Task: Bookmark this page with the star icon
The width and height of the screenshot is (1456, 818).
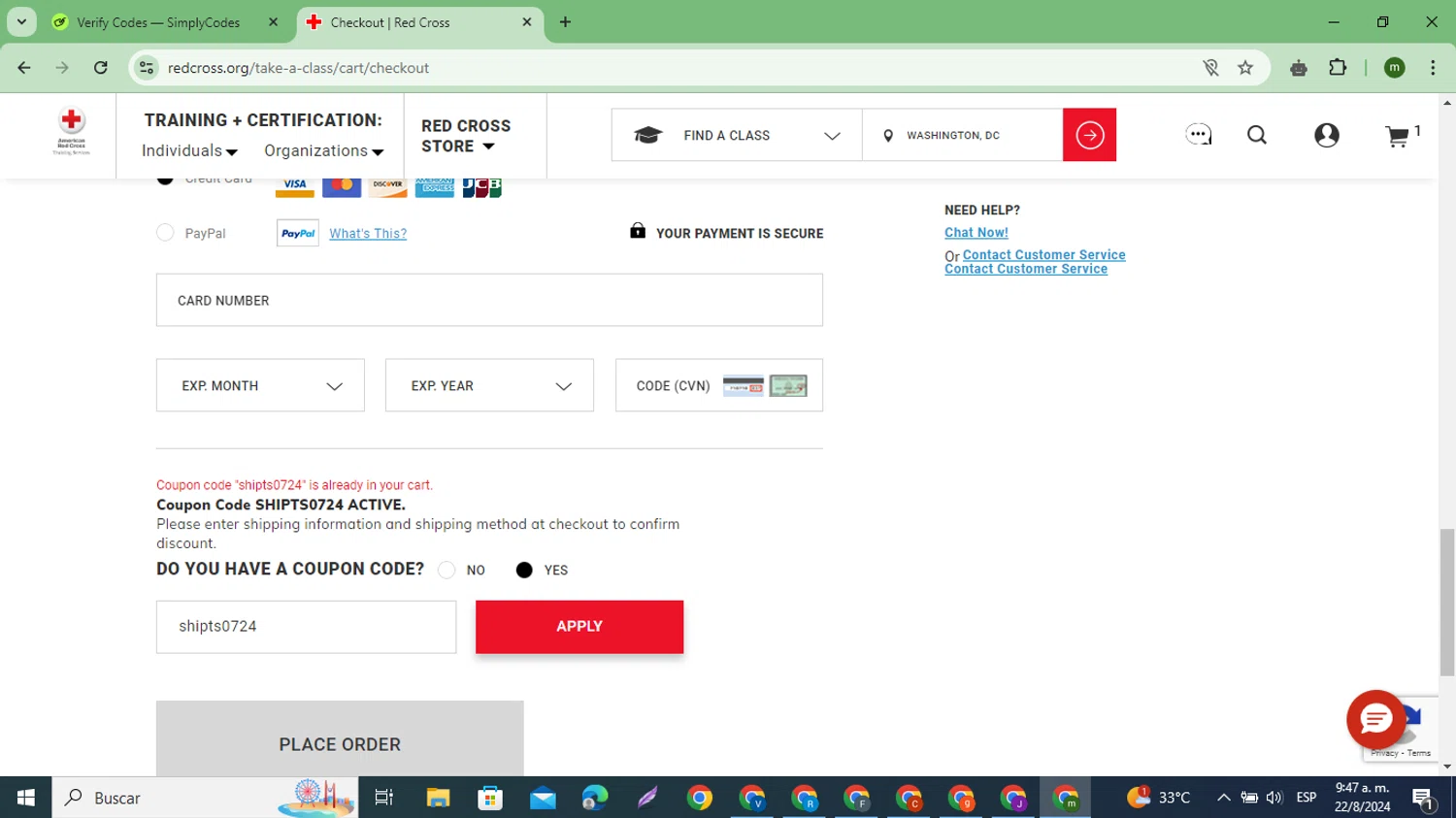Action: [x=1245, y=68]
